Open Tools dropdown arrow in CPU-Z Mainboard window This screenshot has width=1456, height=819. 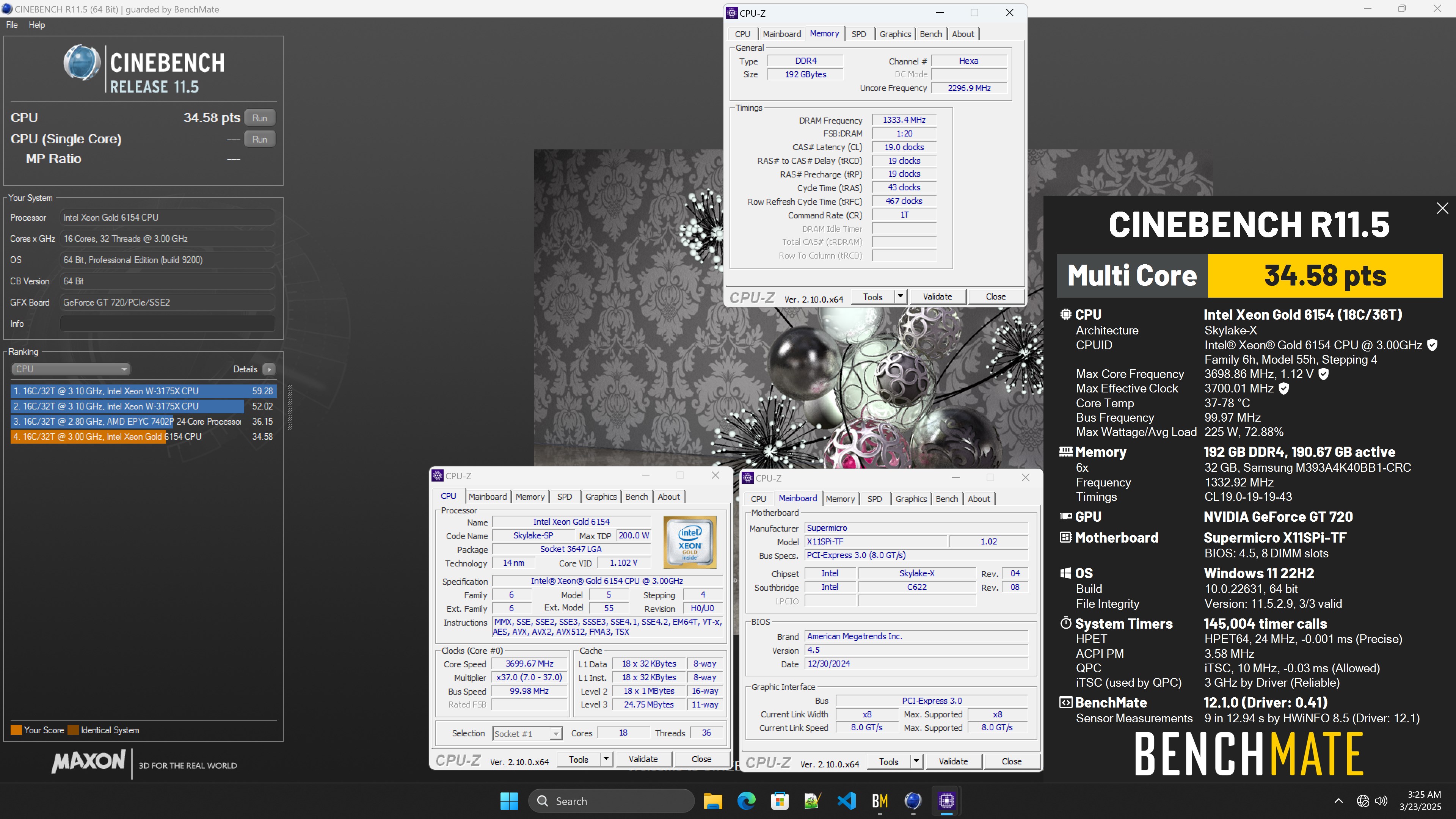[916, 761]
